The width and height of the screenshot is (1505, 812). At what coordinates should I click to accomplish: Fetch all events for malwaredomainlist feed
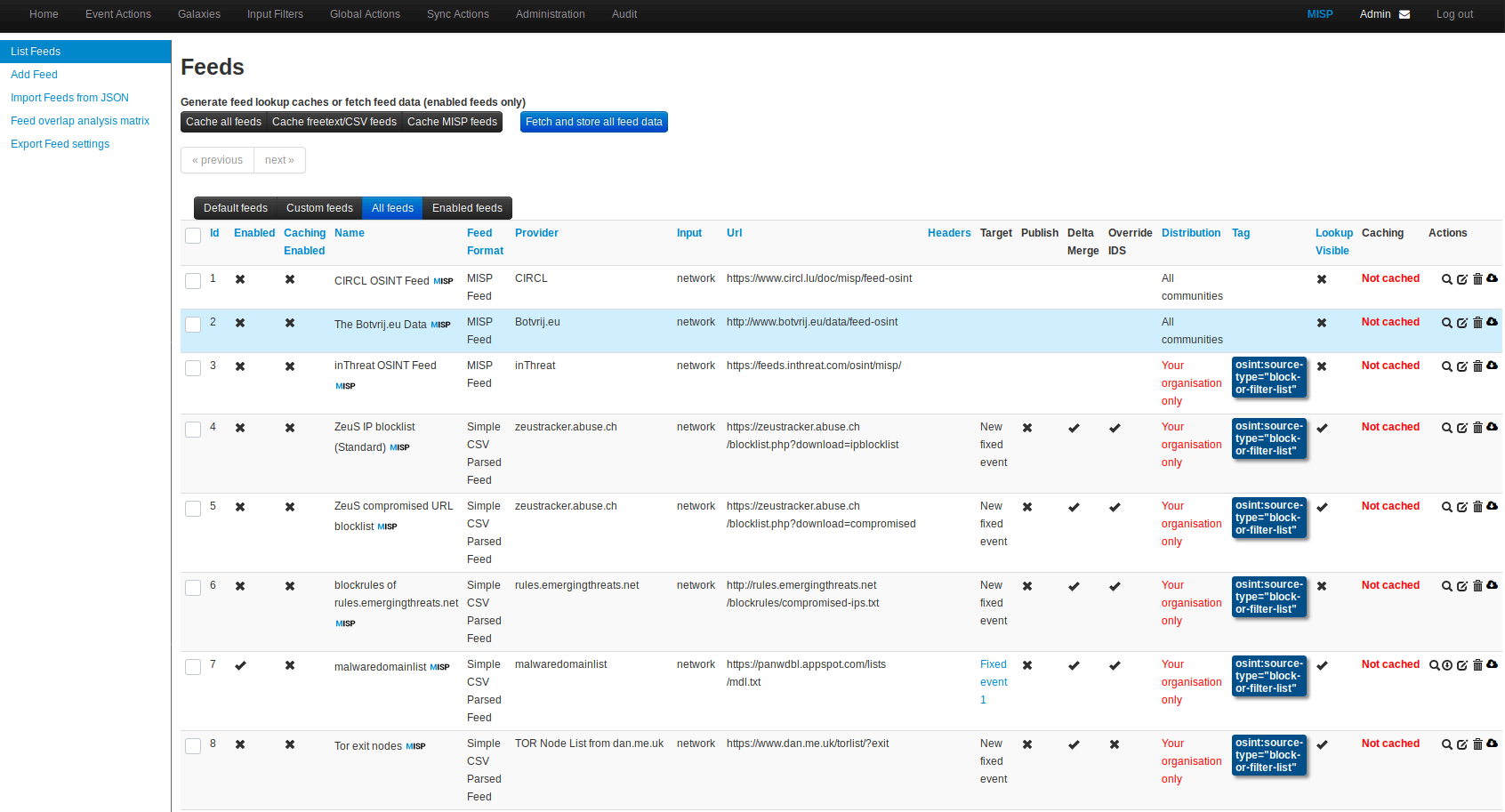pyautogui.click(x=1447, y=665)
